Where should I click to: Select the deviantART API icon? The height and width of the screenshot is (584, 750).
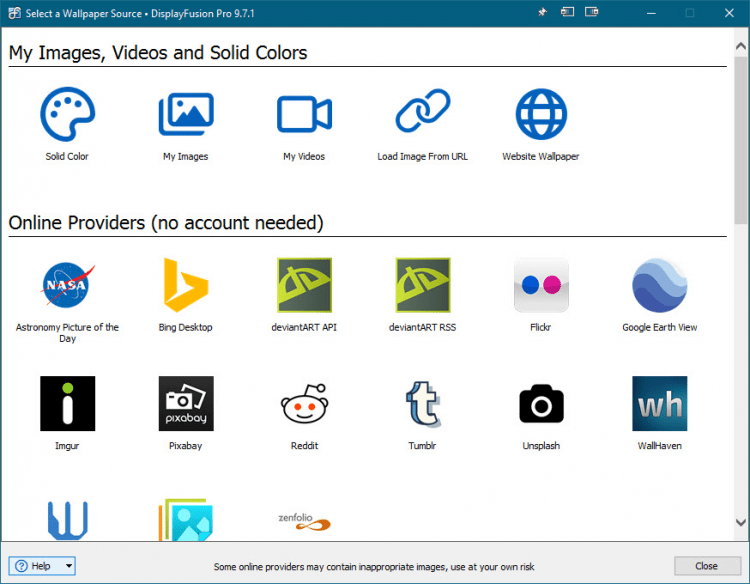tap(304, 285)
